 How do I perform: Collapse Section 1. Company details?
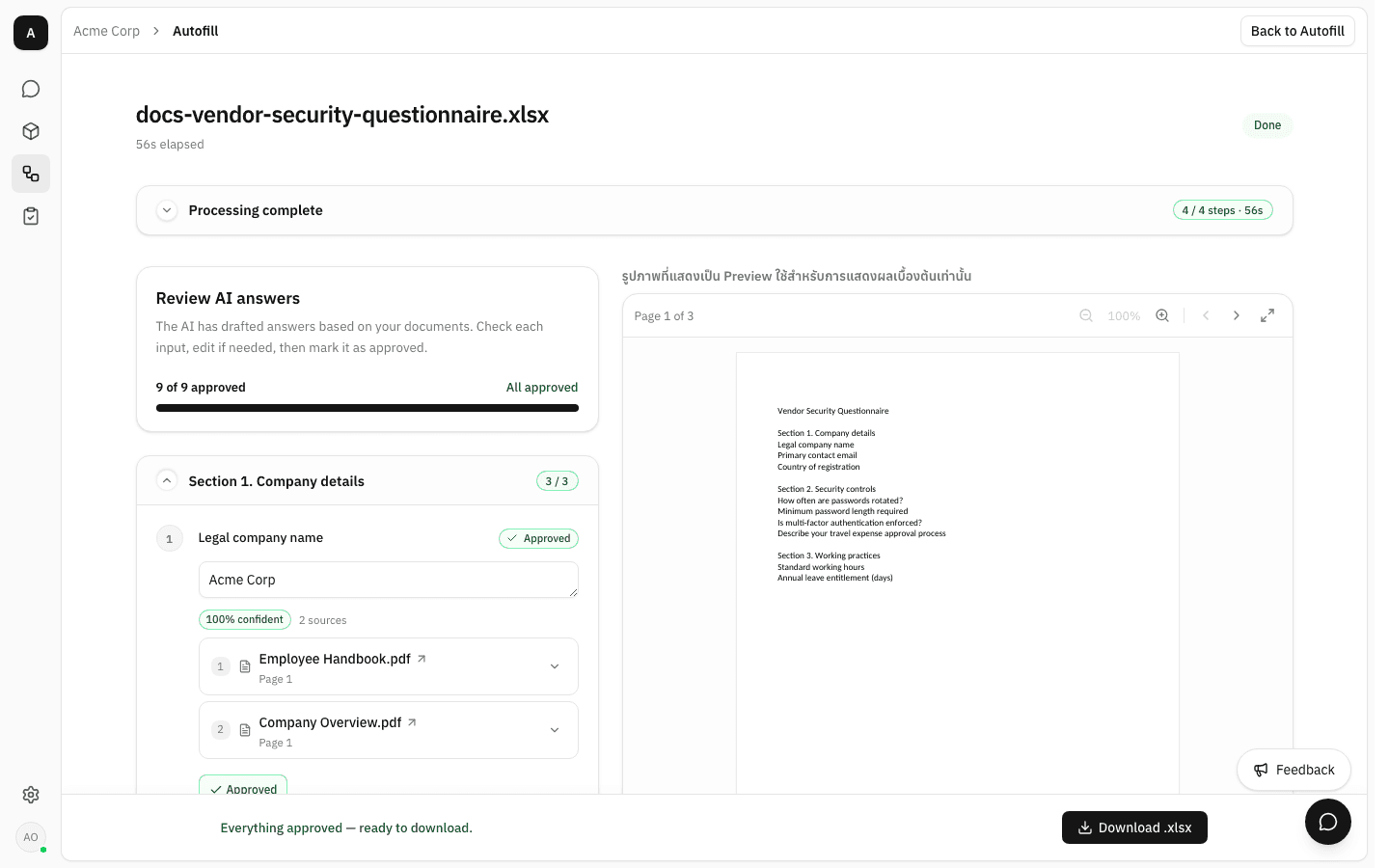tap(167, 480)
